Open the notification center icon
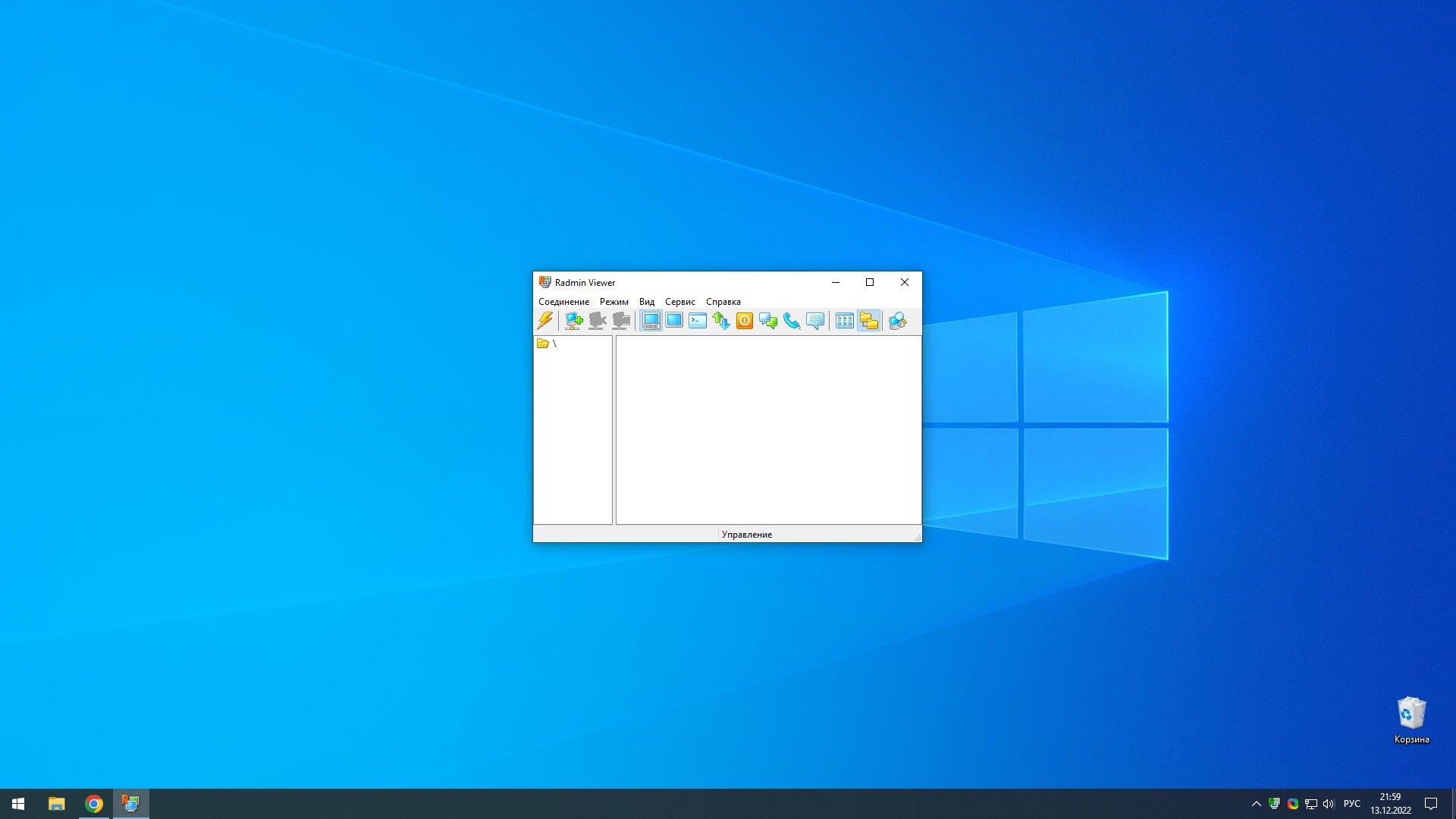The height and width of the screenshot is (819, 1456). click(1431, 804)
